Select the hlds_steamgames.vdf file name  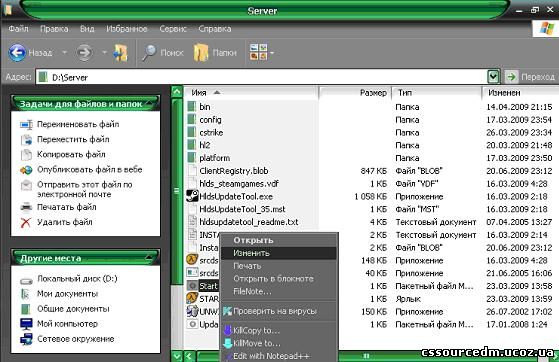pyautogui.click(x=239, y=184)
